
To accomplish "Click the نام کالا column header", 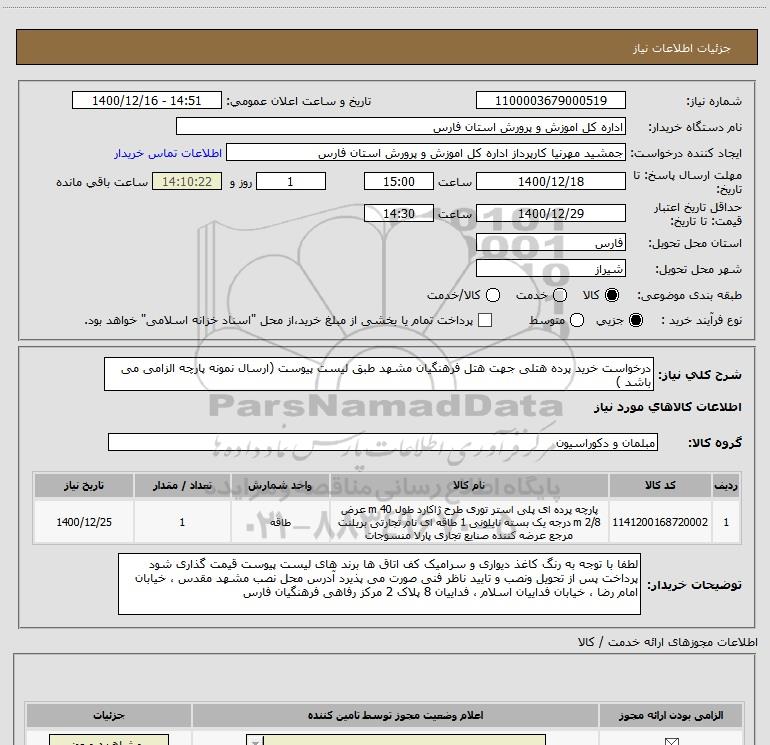I will 469,486.
